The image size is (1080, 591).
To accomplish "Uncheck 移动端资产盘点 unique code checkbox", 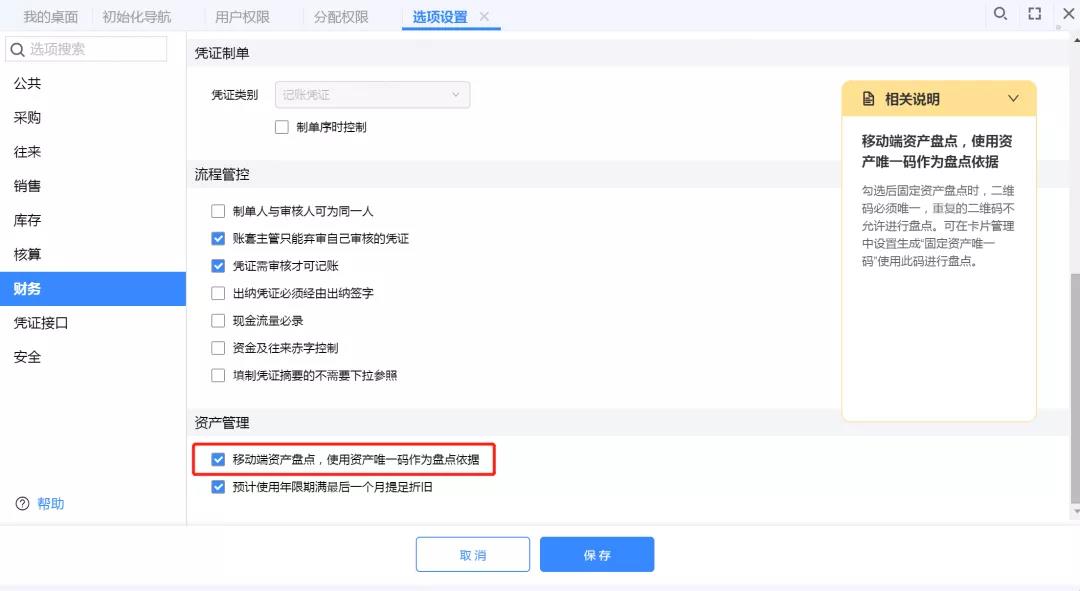I will 218,460.
